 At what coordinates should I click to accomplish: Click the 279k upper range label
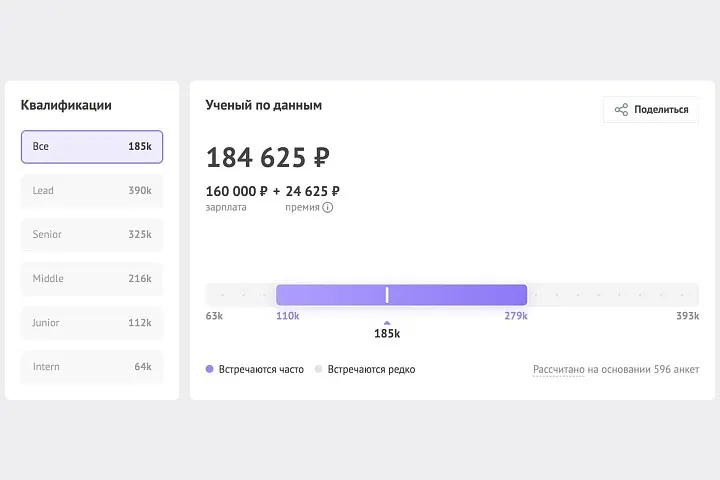click(516, 316)
